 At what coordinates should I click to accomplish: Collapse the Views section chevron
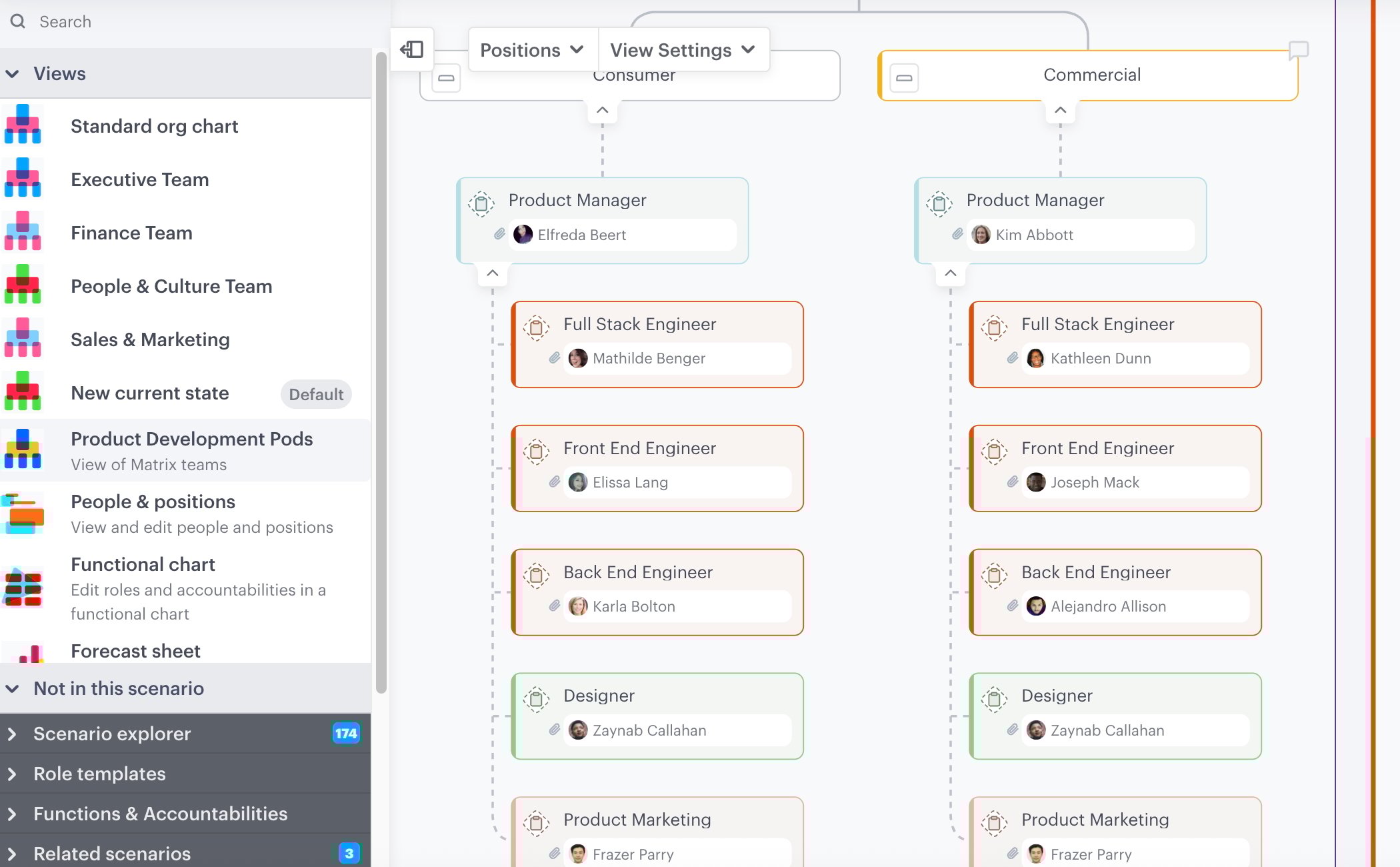pyautogui.click(x=13, y=73)
